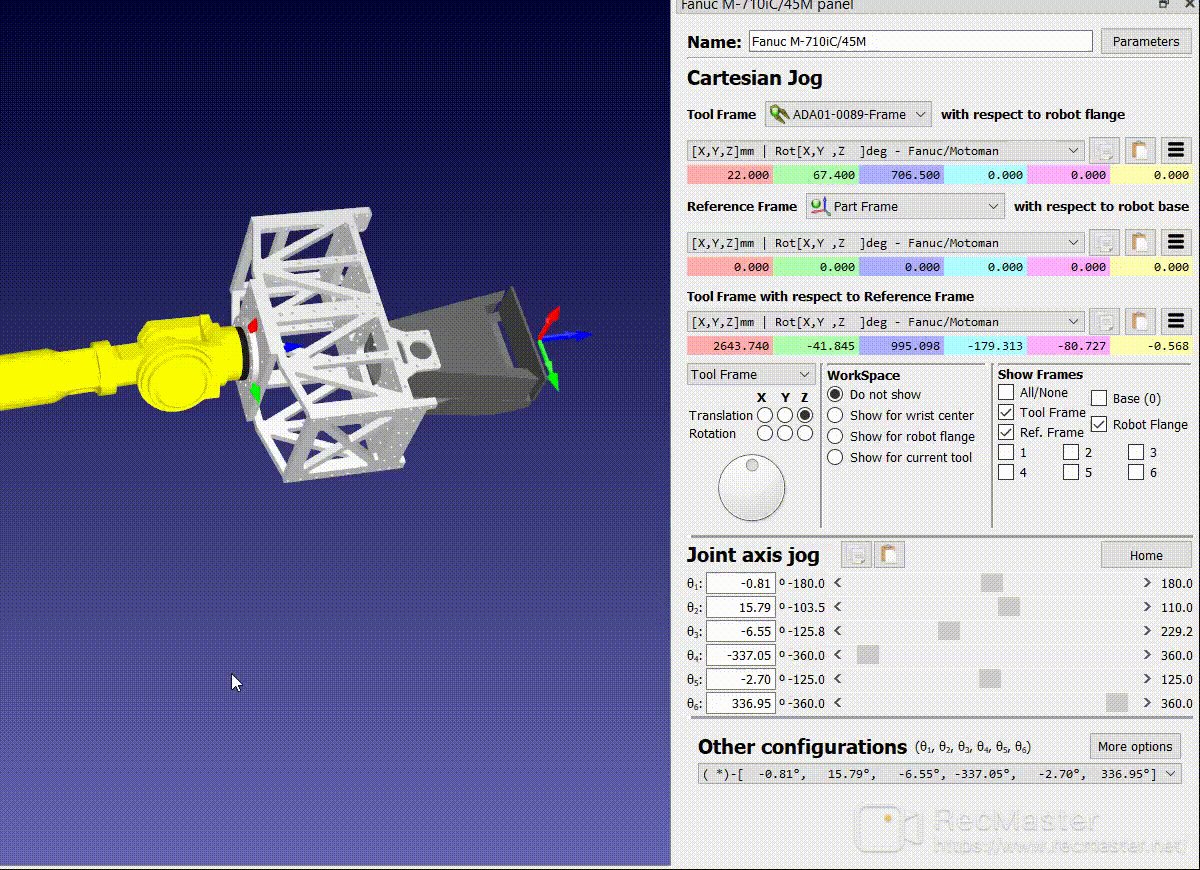Screen dimensions: 1200x870
Task: Click paste icon in Reference Frame pose row
Action: point(1139,243)
